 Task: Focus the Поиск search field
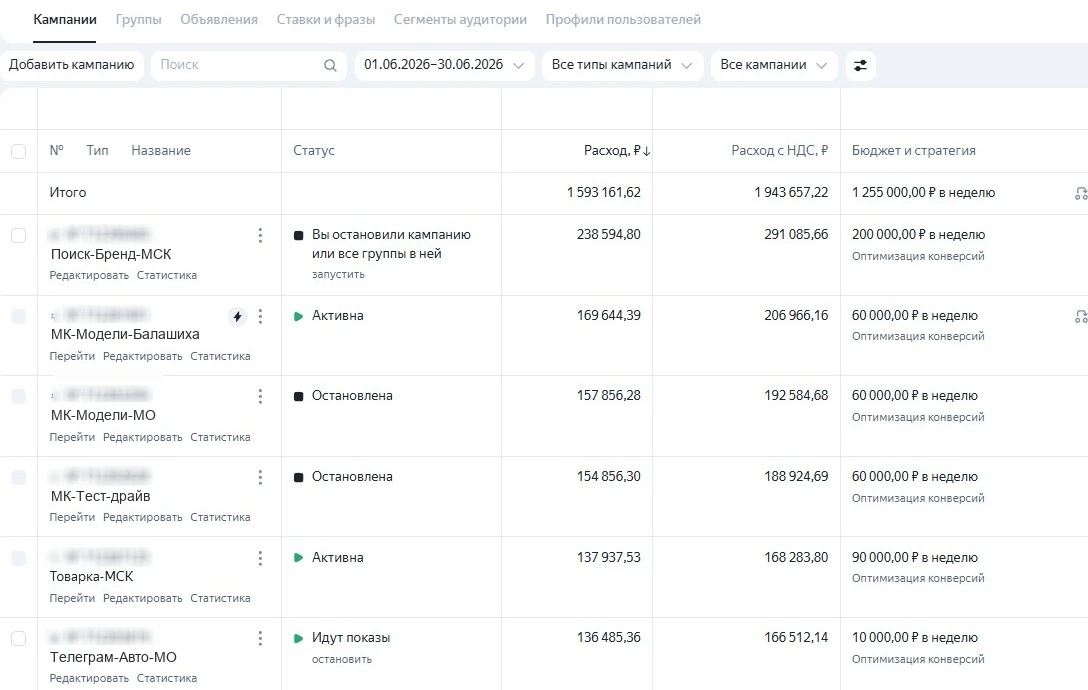click(x=248, y=65)
